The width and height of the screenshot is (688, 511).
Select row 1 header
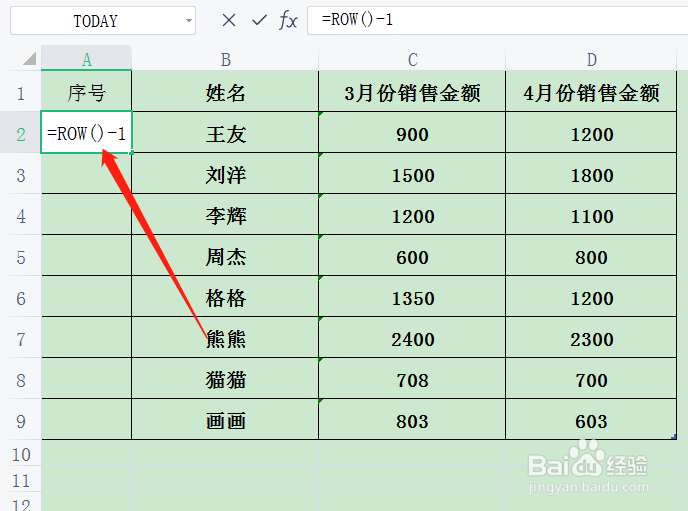pyautogui.click(x=21, y=93)
